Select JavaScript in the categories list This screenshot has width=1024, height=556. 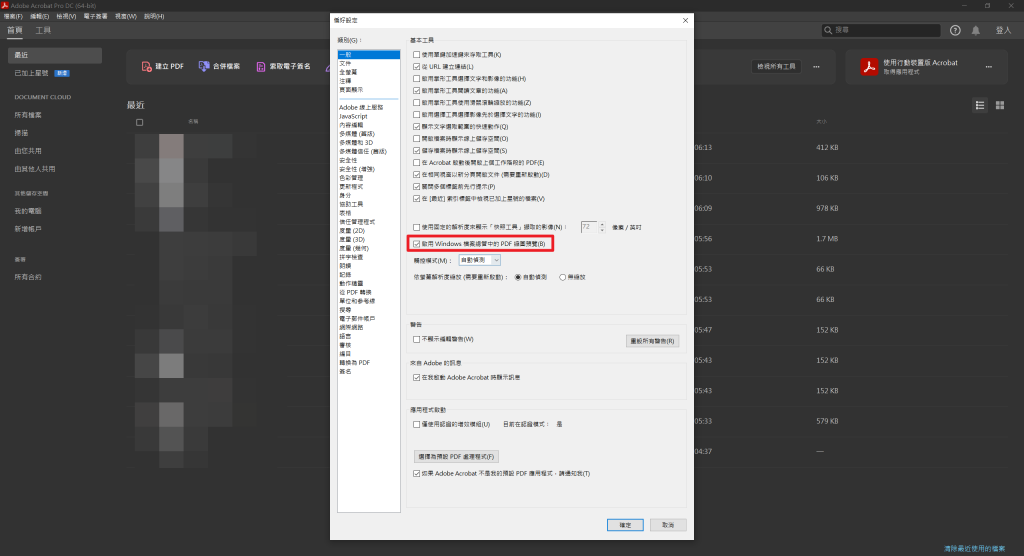[368, 116]
